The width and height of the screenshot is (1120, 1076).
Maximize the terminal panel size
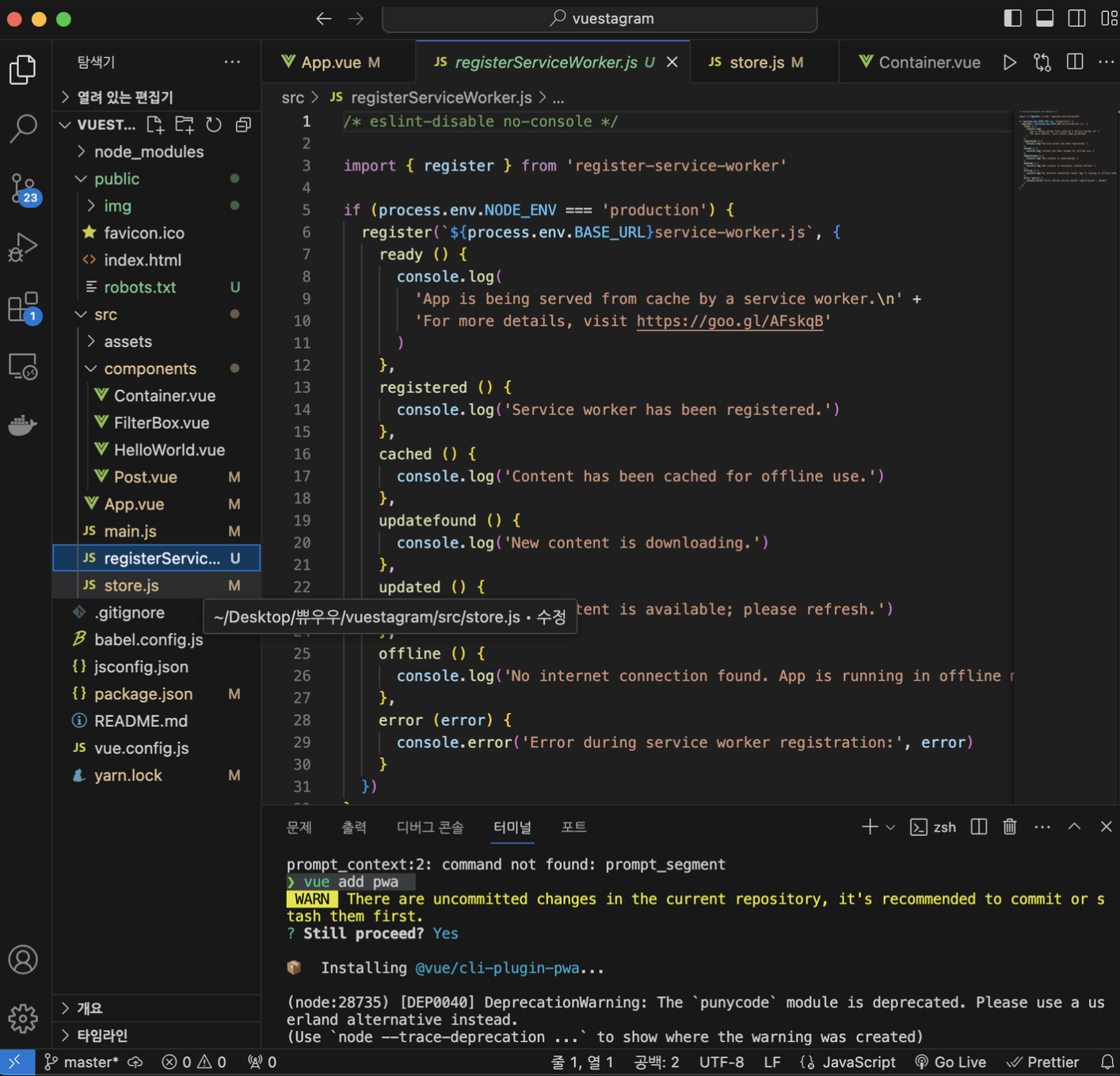click(1074, 826)
